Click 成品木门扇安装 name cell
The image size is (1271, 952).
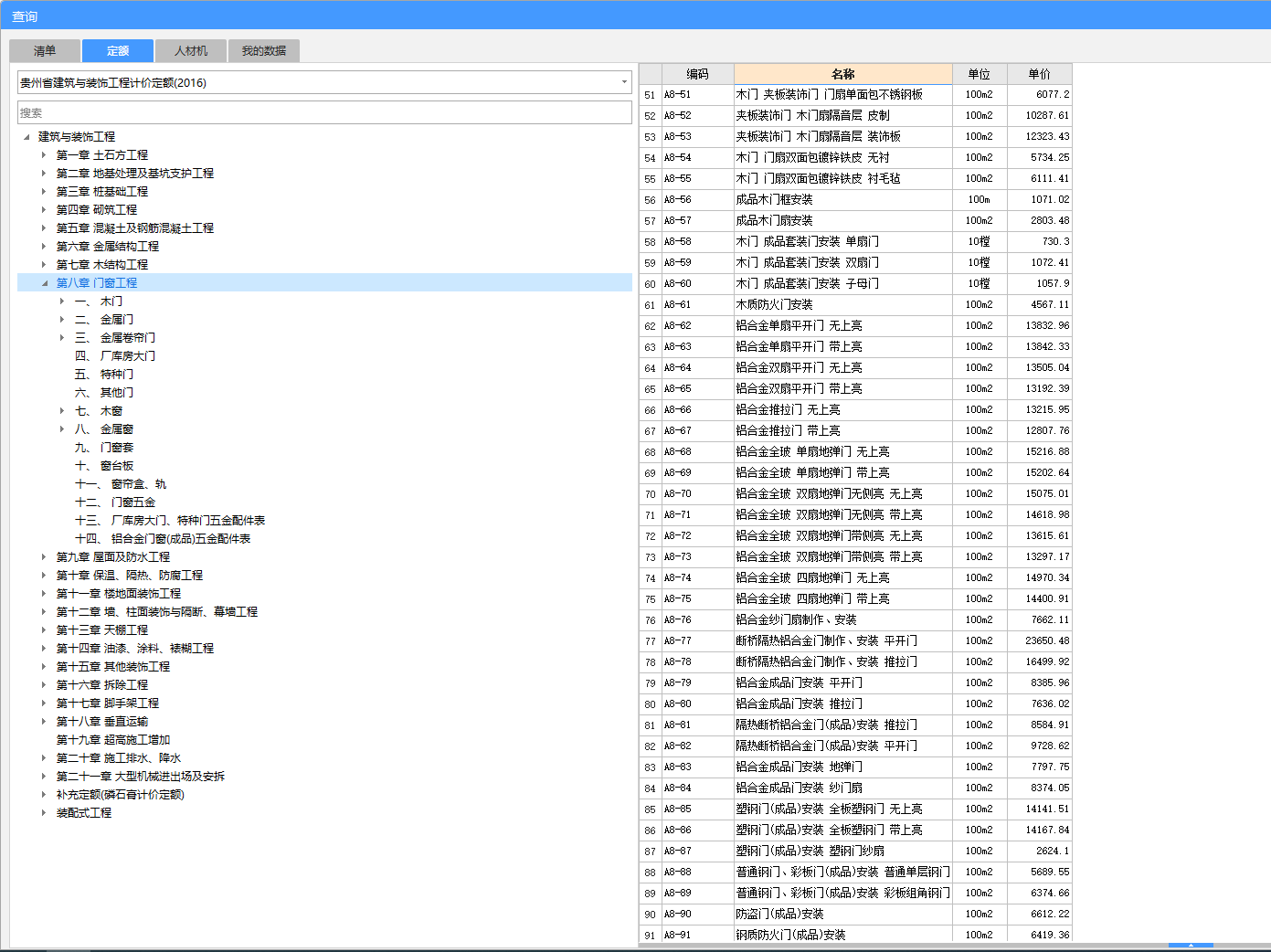(x=843, y=220)
